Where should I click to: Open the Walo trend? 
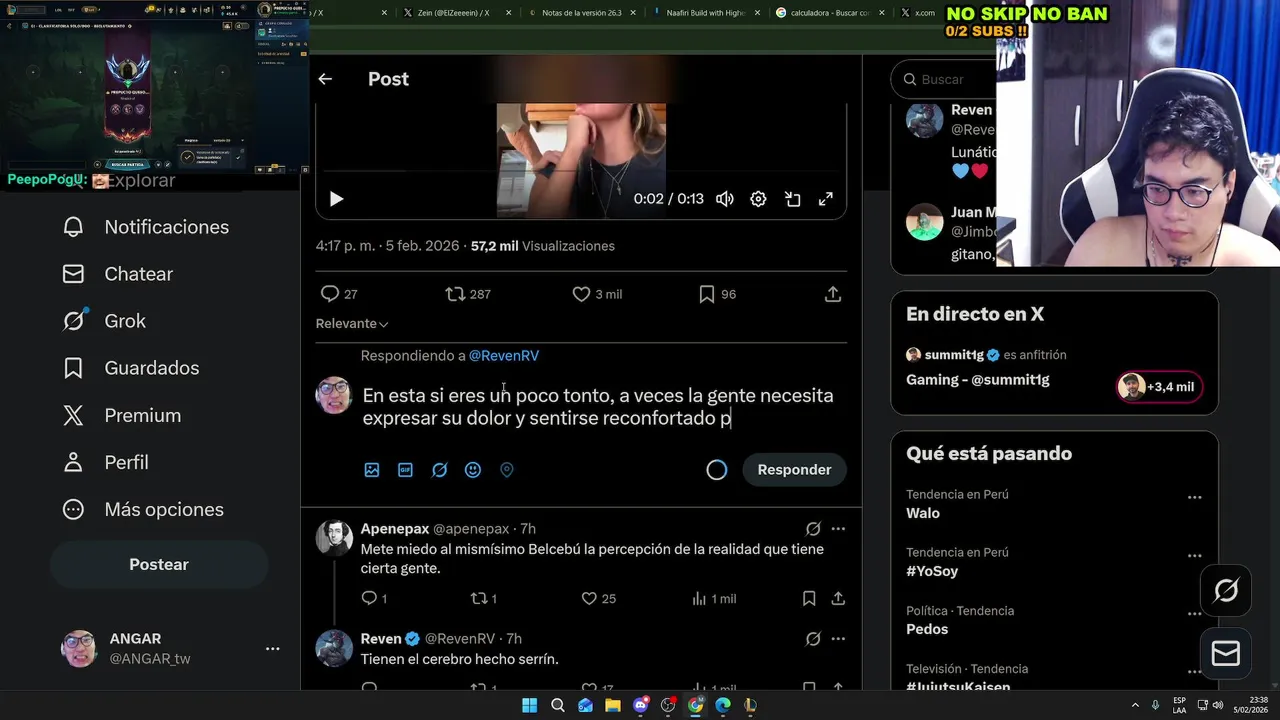click(923, 513)
